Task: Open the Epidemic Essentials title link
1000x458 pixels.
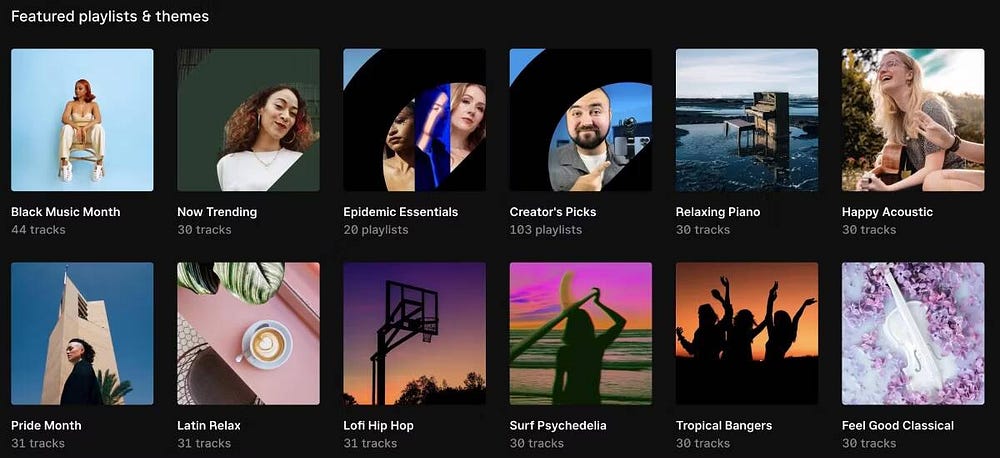Action: [x=401, y=212]
